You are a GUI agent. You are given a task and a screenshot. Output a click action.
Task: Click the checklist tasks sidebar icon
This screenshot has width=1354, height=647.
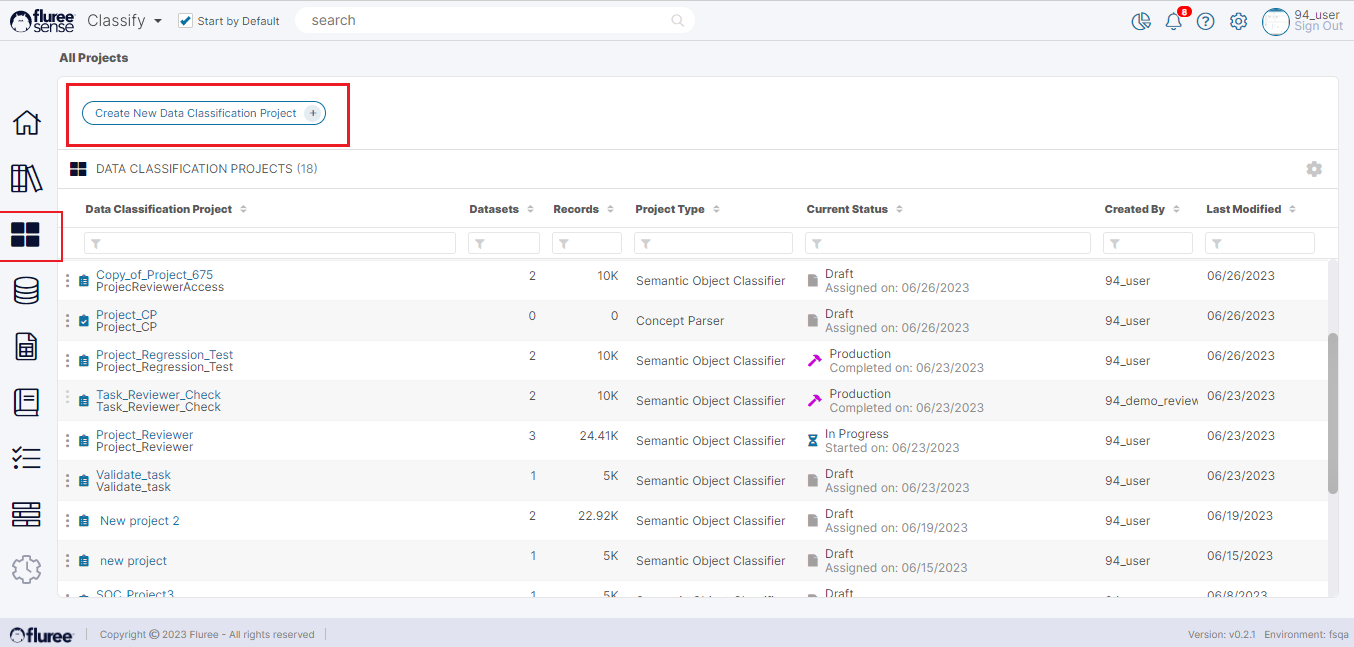26,459
